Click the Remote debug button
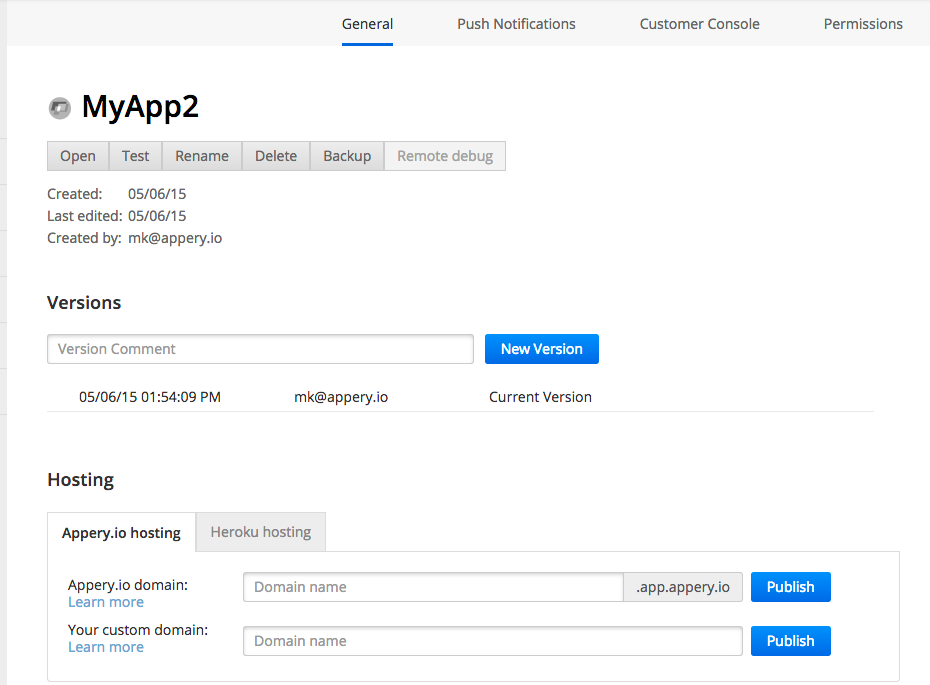The image size is (930, 685). pyautogui.click(x=445, y=156)
